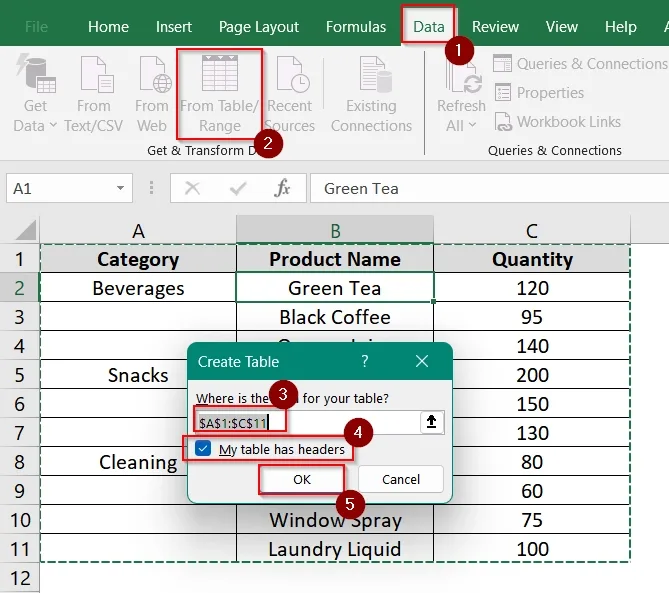Viewport: 669px width, 593px height.
Task: Import data From Text/CSV
Action: pos(93,94)
